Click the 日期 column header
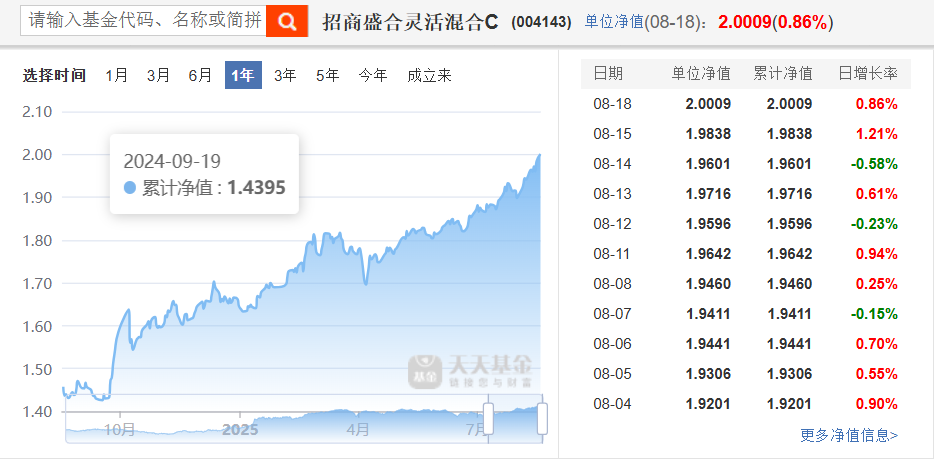The width and height of the screenshot is (934, 462). coord(608,73)
